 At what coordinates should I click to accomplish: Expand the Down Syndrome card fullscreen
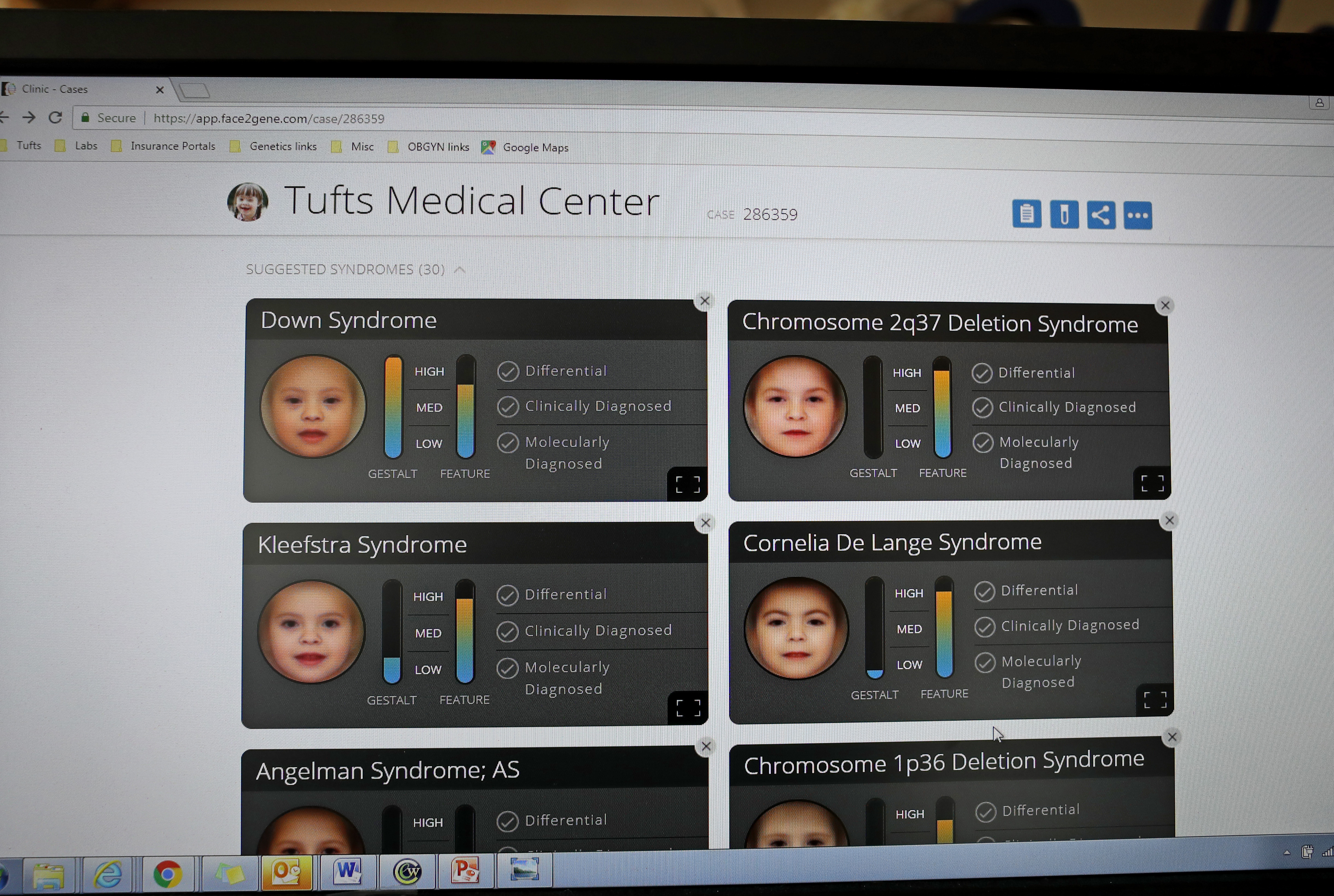point(687,485)
